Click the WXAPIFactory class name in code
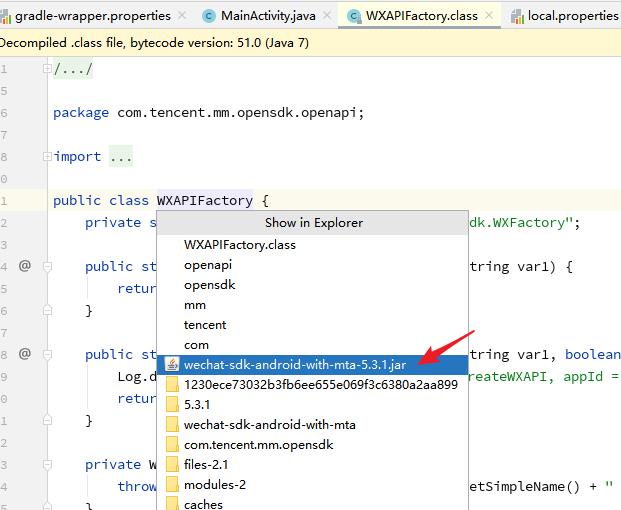This screenshot has height=510, width=621. (205, 200)
